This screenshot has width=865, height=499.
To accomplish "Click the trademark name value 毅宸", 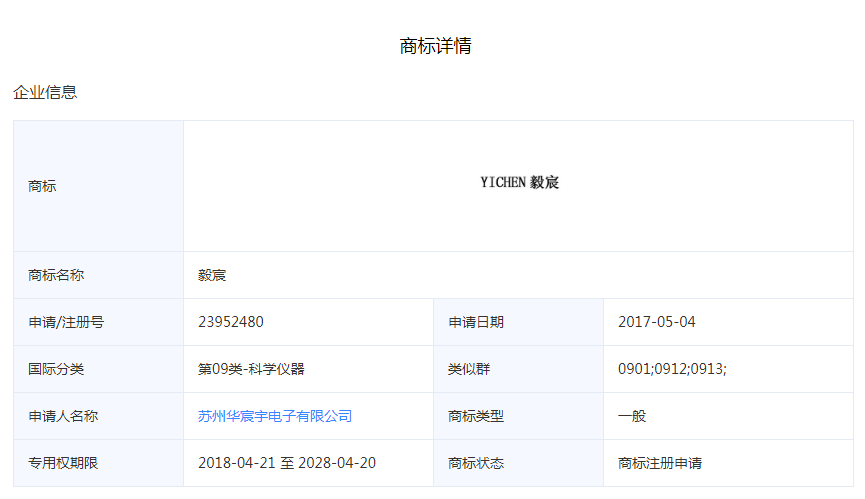I will point(212,275).
